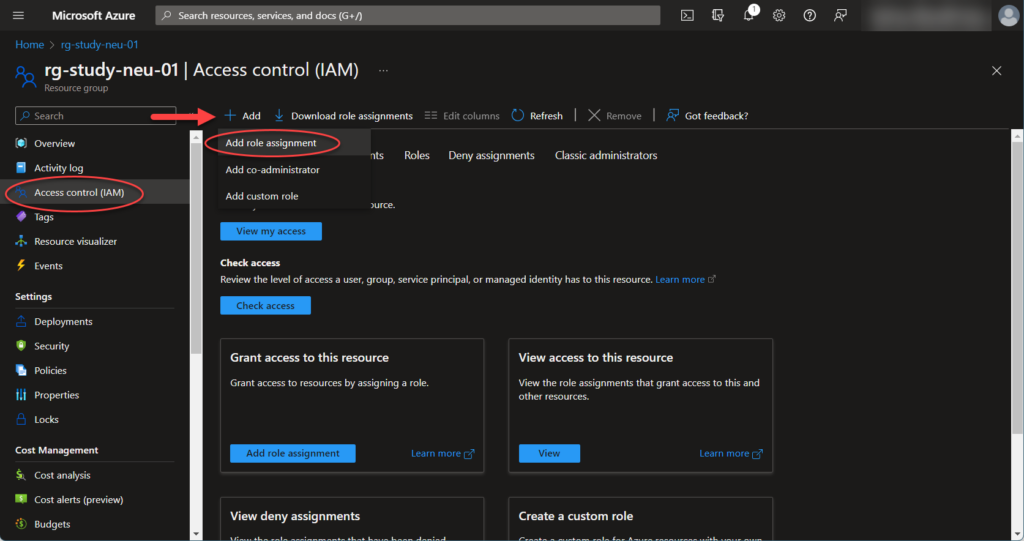
Task: Open Learn more link in Grant access card
Action: pos(442,453)
